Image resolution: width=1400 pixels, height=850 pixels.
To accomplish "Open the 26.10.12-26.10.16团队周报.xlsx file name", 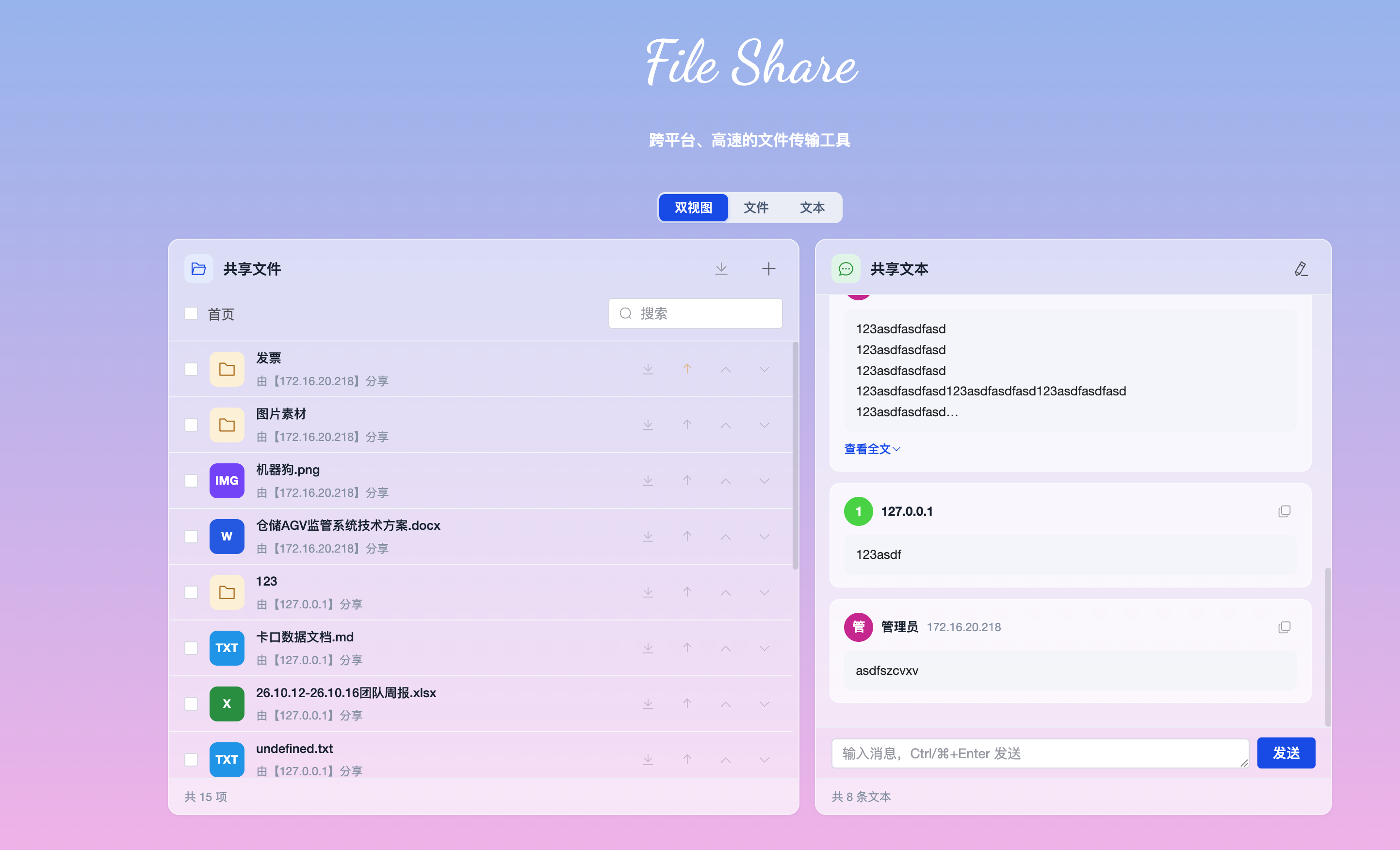I will pyautogui.click(x=346, y=693).
